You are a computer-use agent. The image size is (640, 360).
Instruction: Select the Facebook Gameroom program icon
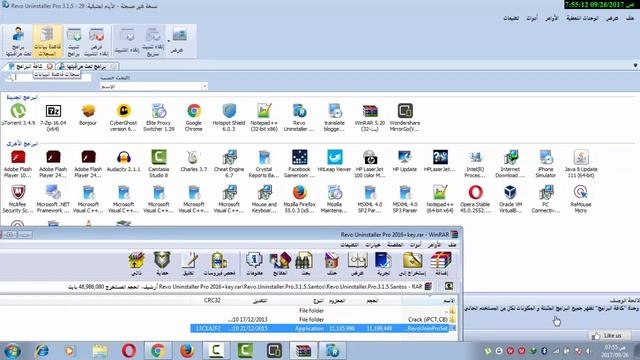coord(299,164)
